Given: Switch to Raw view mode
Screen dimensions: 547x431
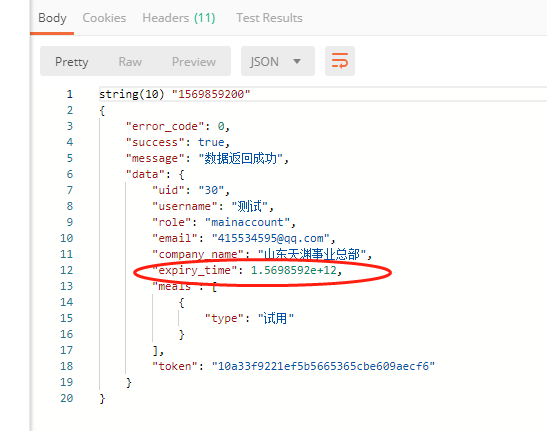Looking at the screenshot, I should click(x=130, y=62).
